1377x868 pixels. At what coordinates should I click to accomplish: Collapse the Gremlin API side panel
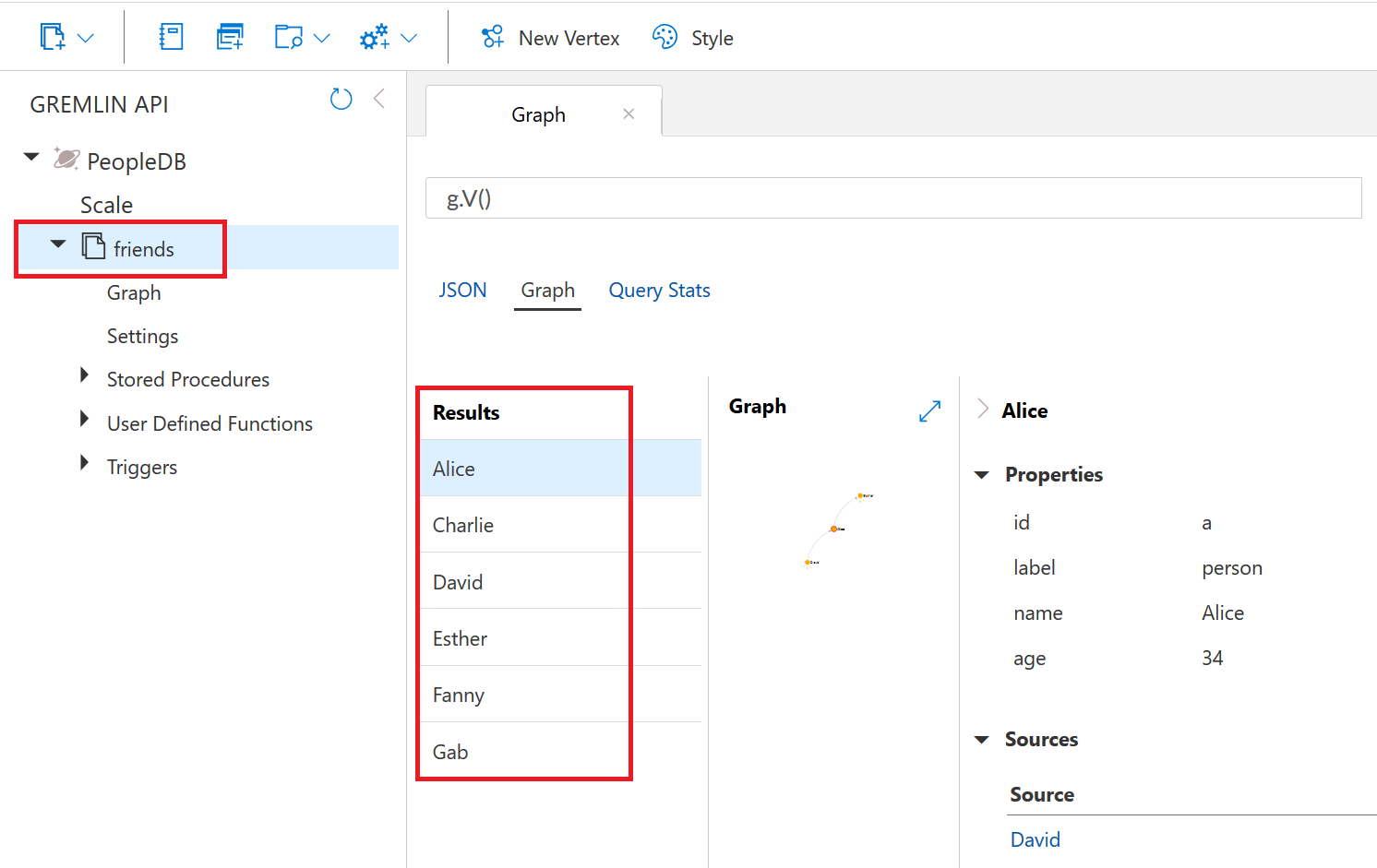pos(379,100)
